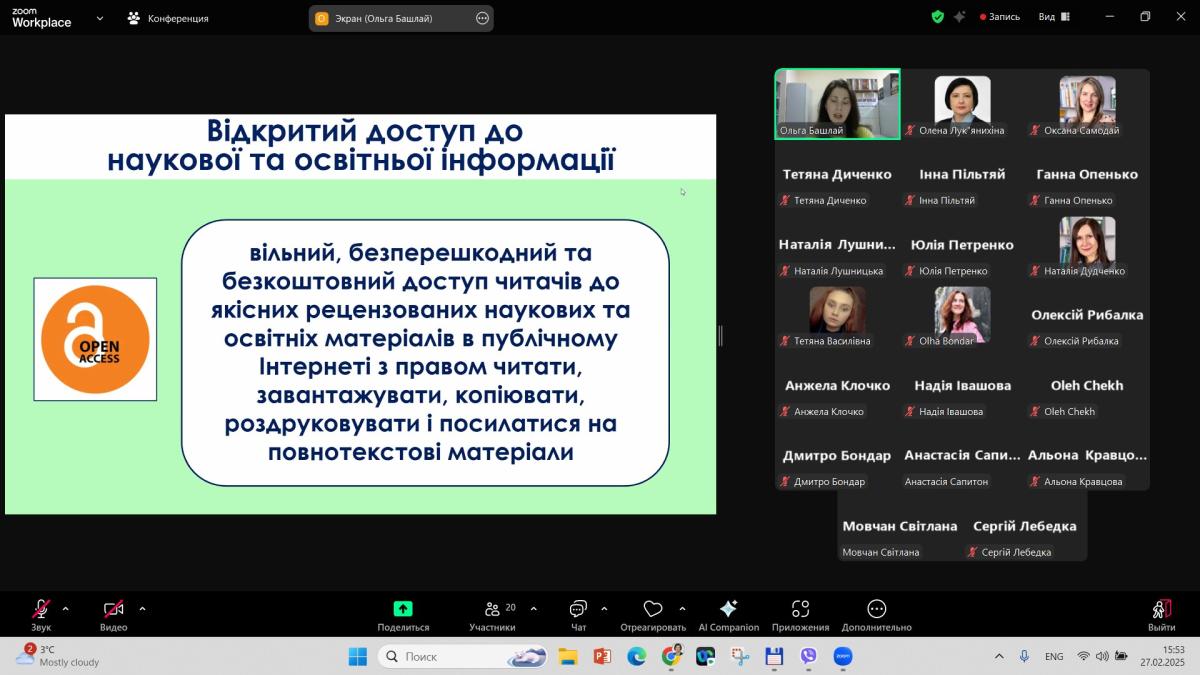Click the green encryption shield icon
Image resolution: width=1200 pixels, height=675 pixels.
[x=937, y=17]
